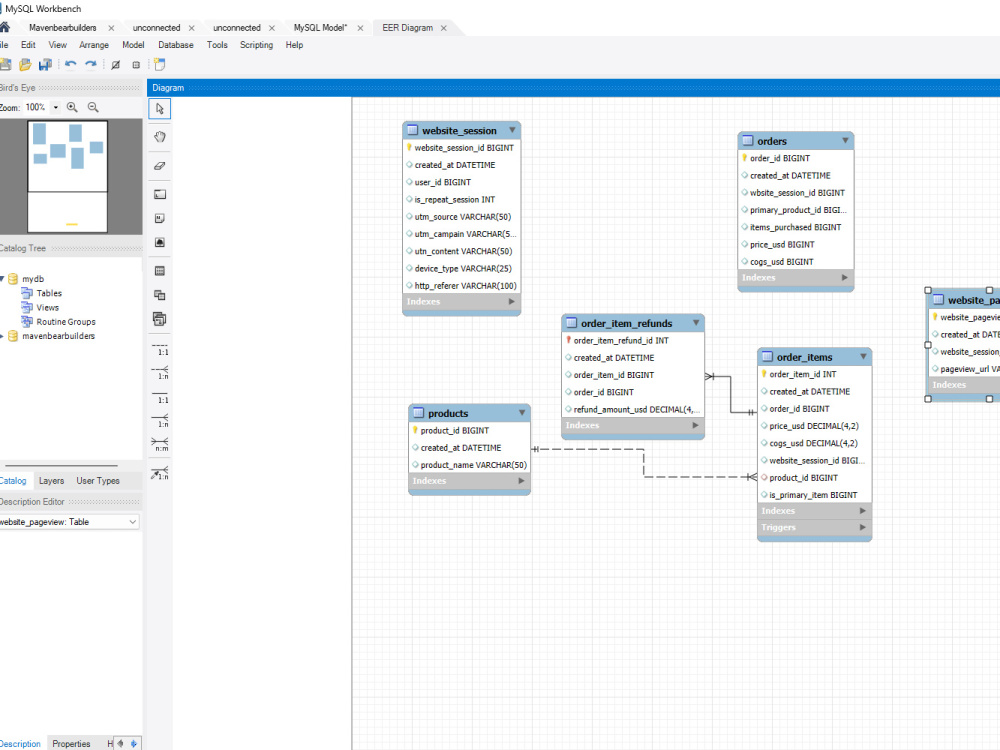Select the new routine group tool

[159, 319]
